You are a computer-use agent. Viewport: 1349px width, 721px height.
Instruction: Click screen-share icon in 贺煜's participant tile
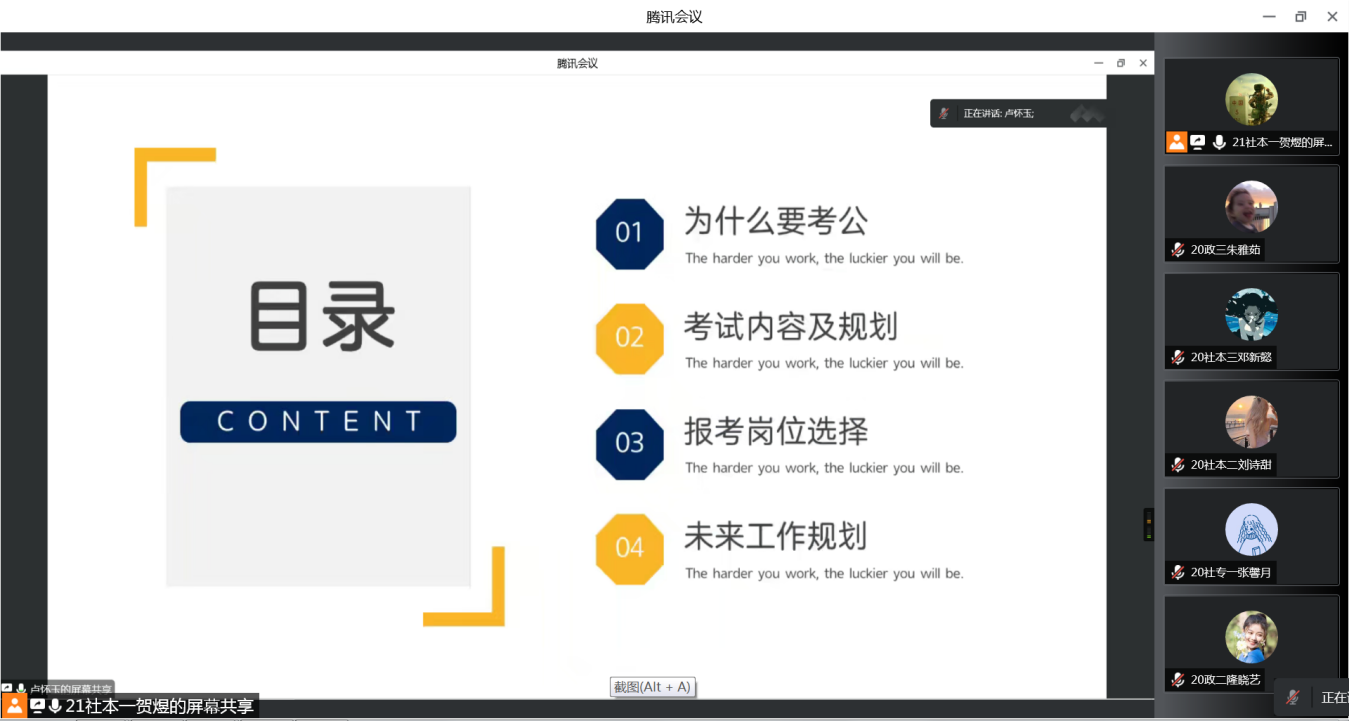pos(1198,142)
